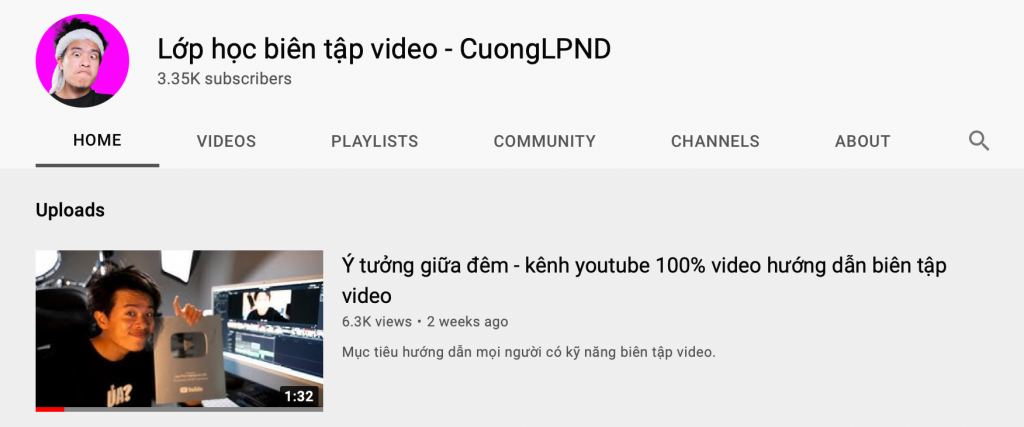Click the computer monitor shown in thumbnail
1024x427 pixels.
[273, 332]
